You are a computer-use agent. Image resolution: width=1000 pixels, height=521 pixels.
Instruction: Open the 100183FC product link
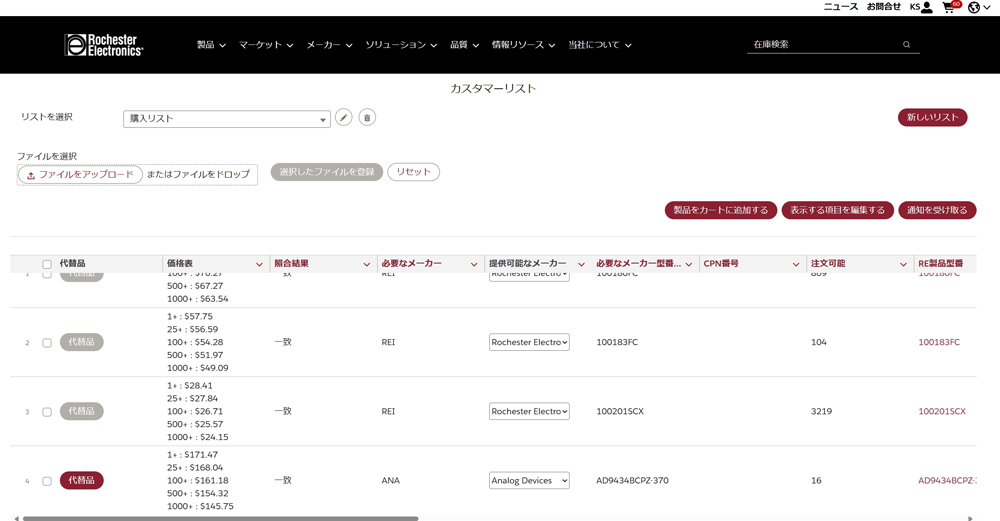[x=939, y=342]
